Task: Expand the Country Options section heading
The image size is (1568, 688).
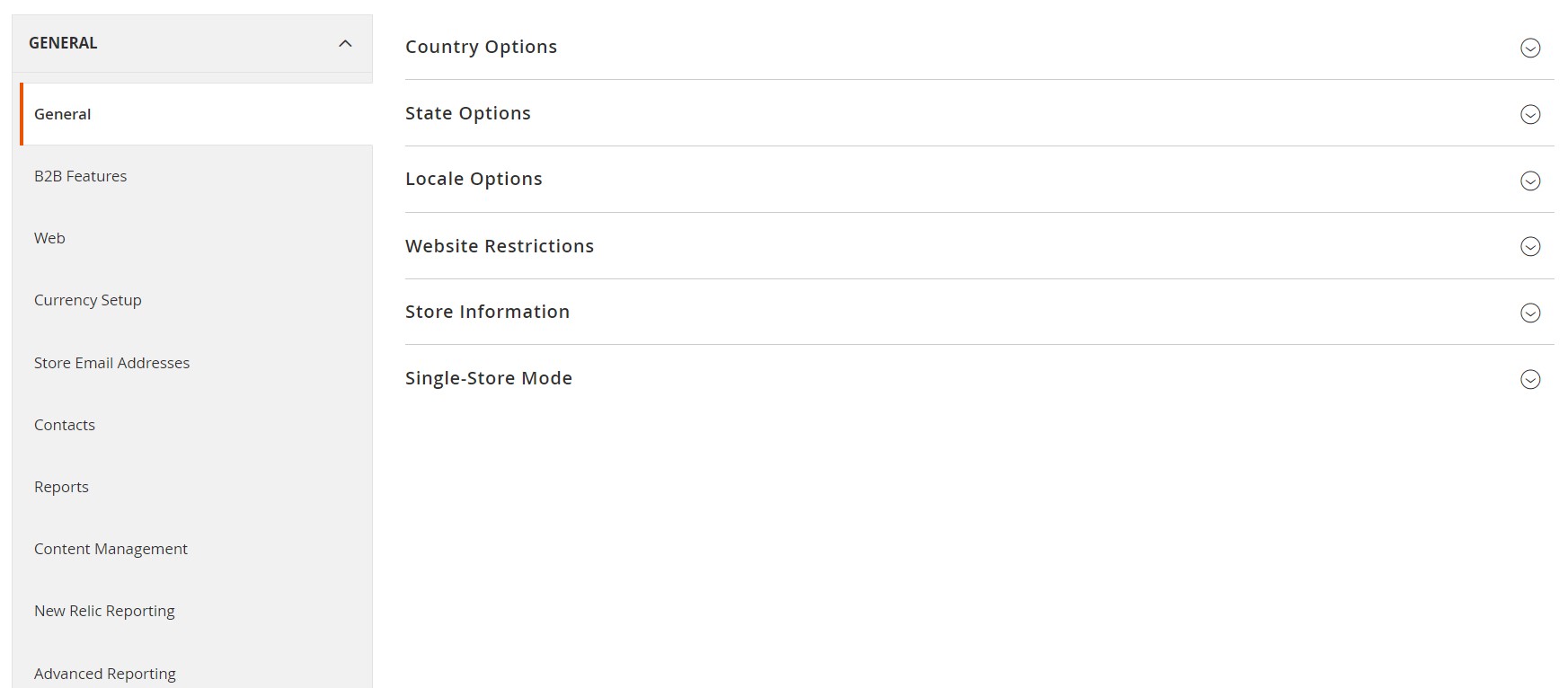Action: (481, 47)
